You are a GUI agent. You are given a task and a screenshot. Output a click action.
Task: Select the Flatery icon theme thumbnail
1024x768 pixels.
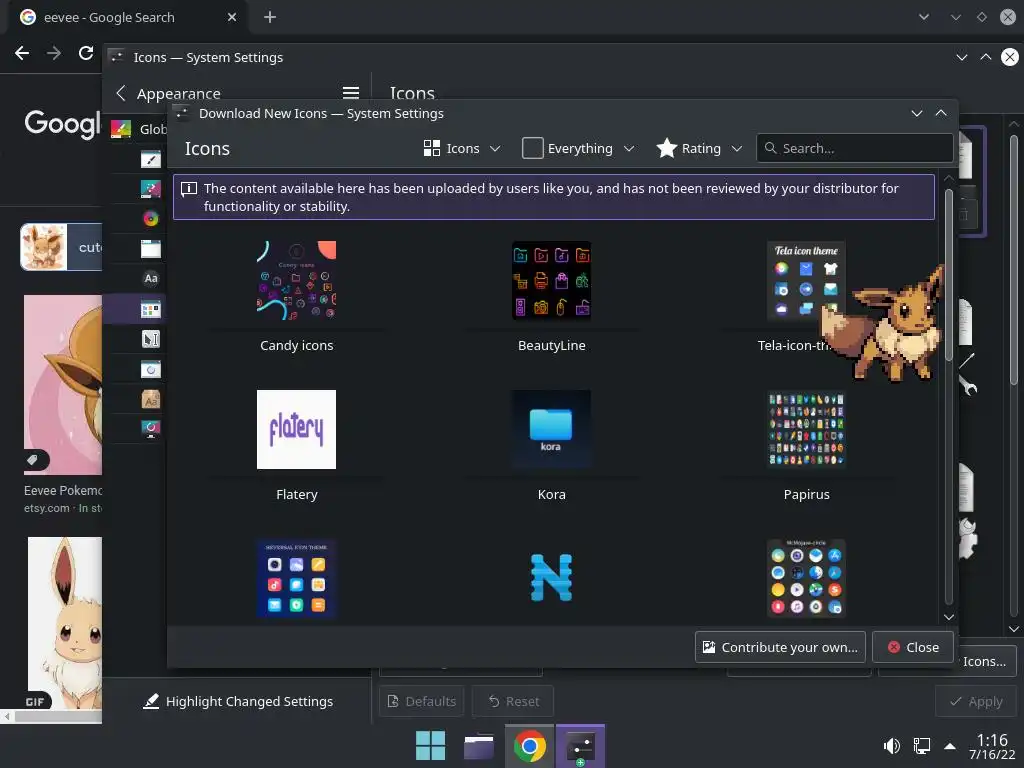click(296, 430)
